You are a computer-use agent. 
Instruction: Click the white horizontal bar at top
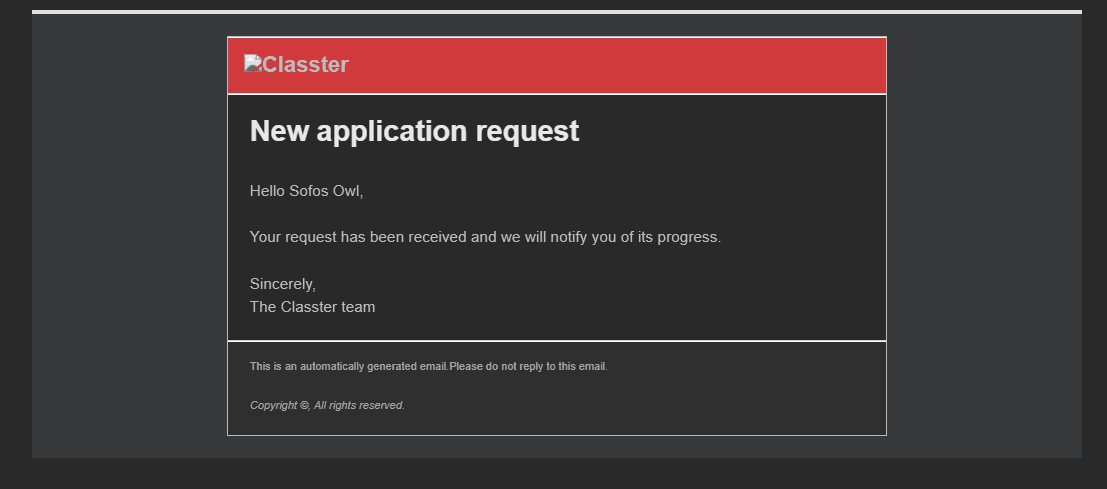point(556,12)
